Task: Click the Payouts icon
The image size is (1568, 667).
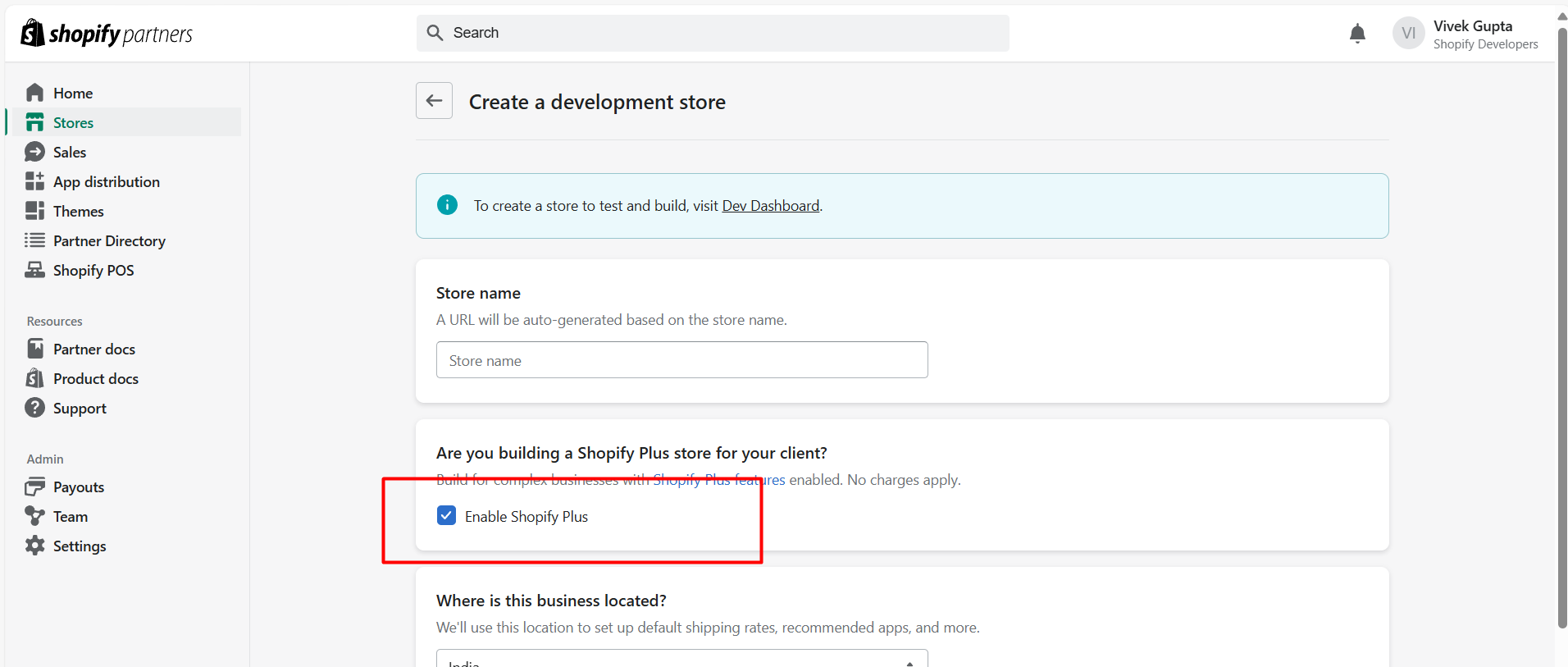Action: pos(34,487)
